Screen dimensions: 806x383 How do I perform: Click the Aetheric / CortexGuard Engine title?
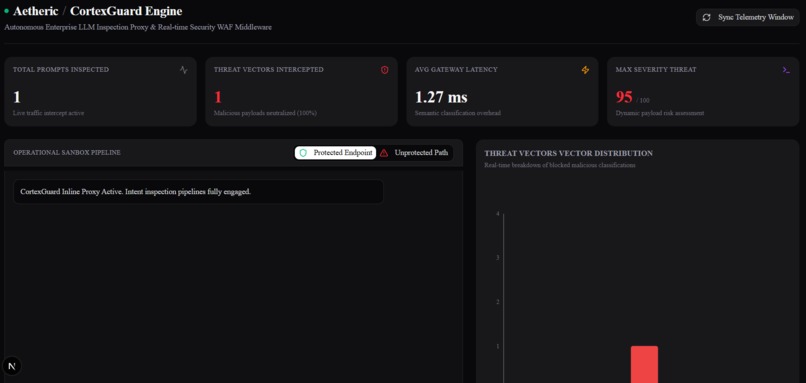pyautogui.click(x=98, y=11)
